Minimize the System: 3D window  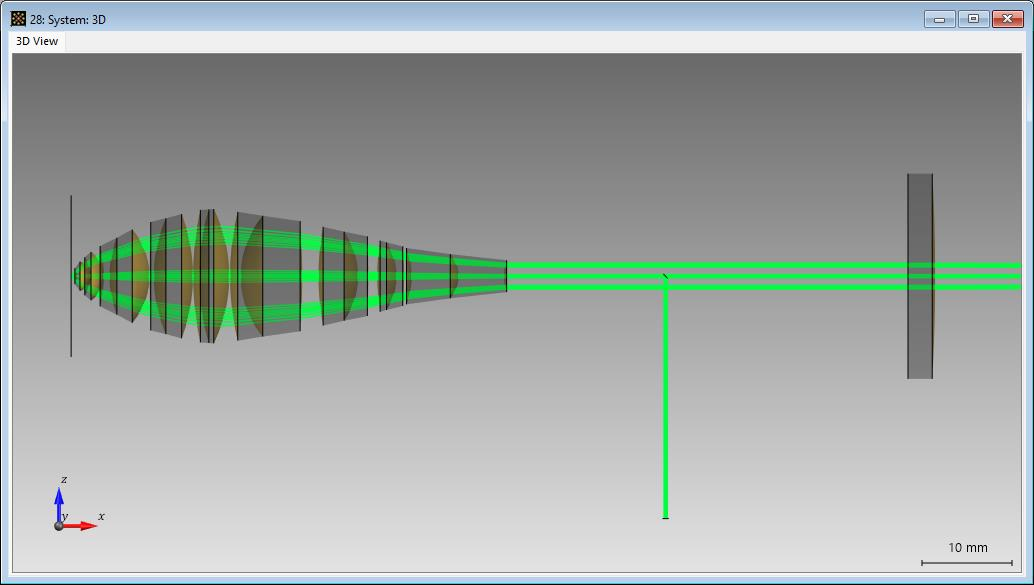[940, 19]
